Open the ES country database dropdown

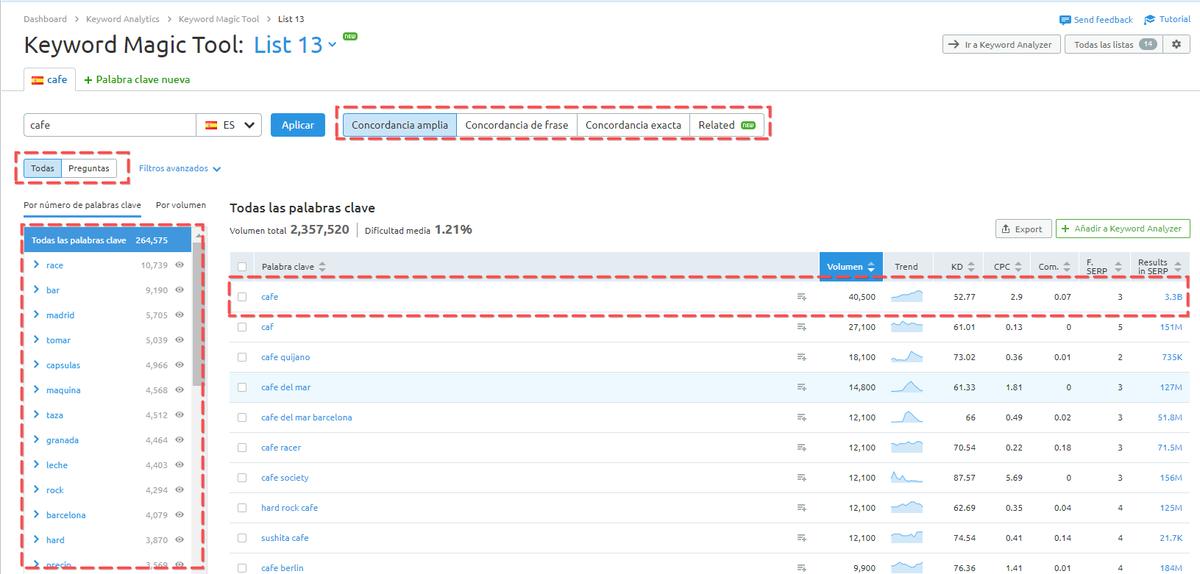click(229, 125)
